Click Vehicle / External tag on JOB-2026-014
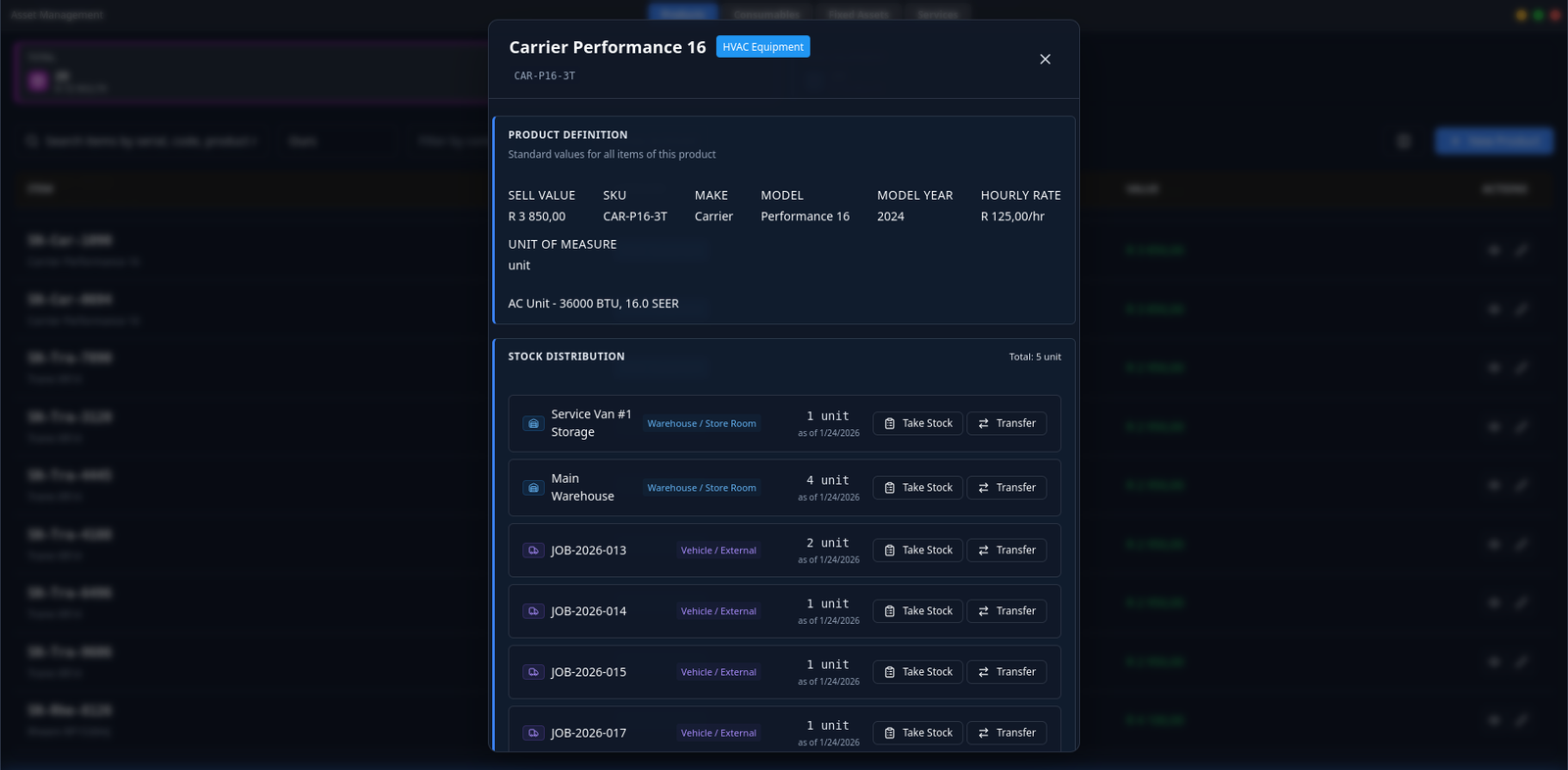This screenshot has height=770, width=1568. point(718,611)
